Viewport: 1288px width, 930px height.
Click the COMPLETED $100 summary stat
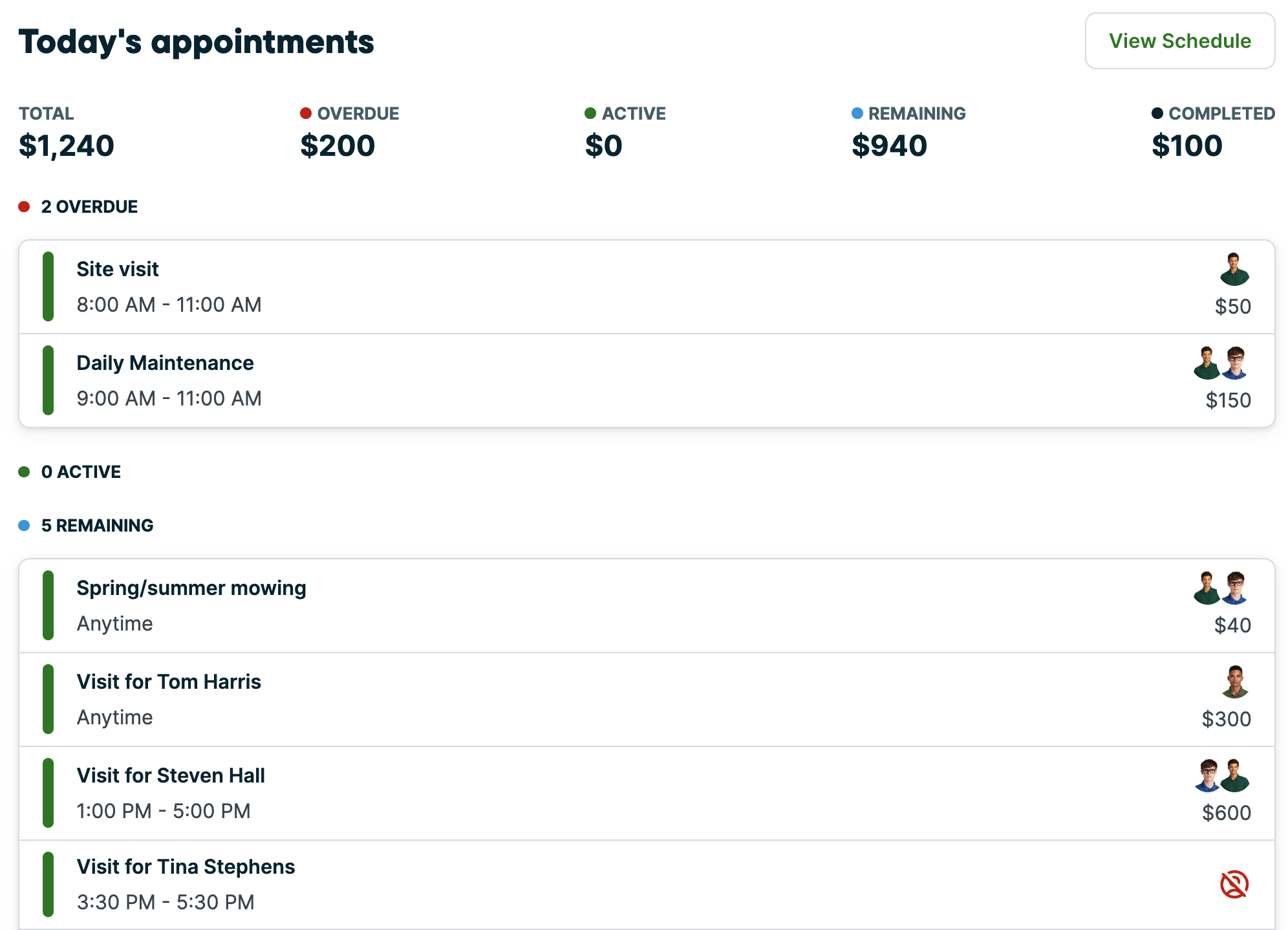tap(1212, 133)
